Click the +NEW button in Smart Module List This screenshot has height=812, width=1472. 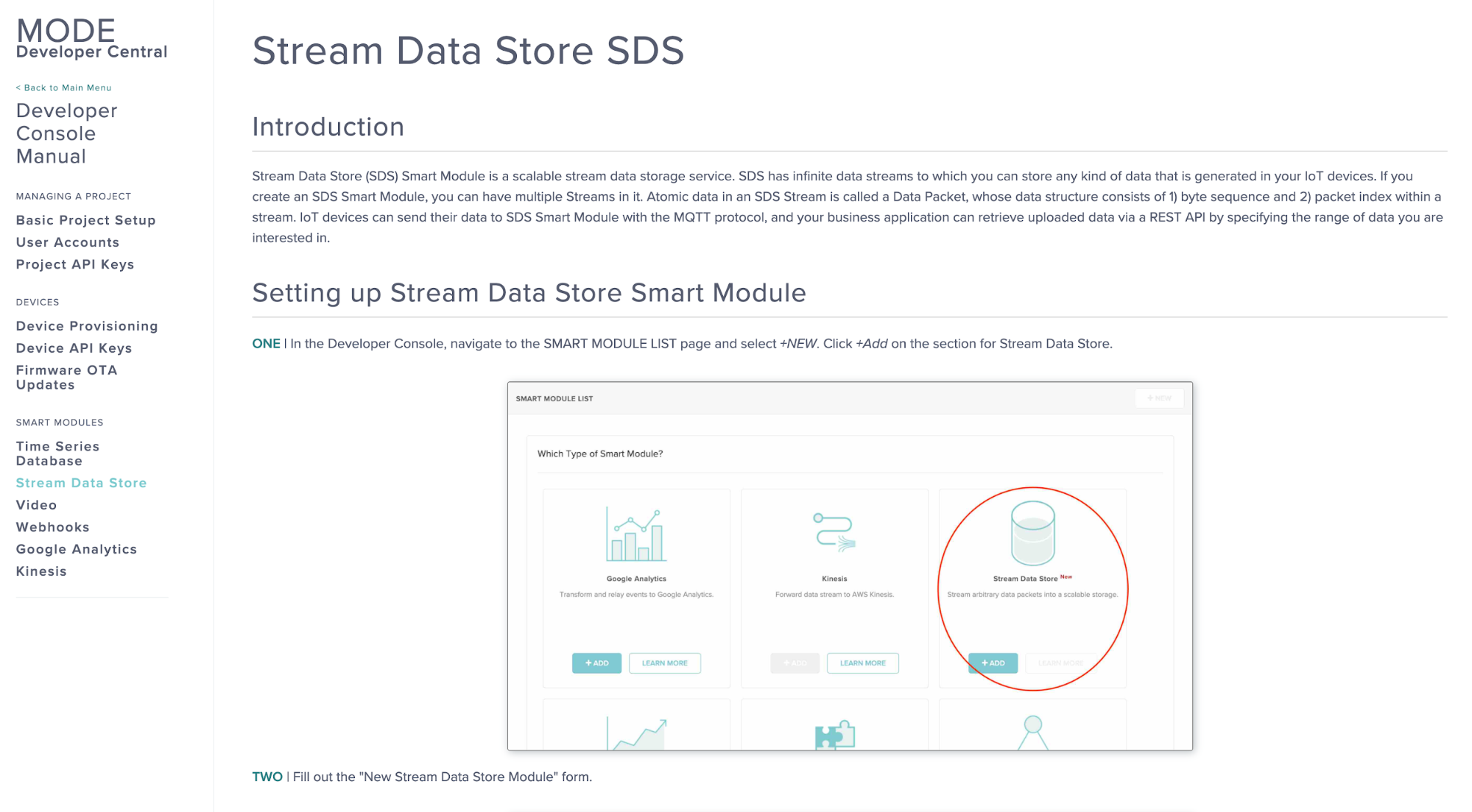click(1158, 398)
